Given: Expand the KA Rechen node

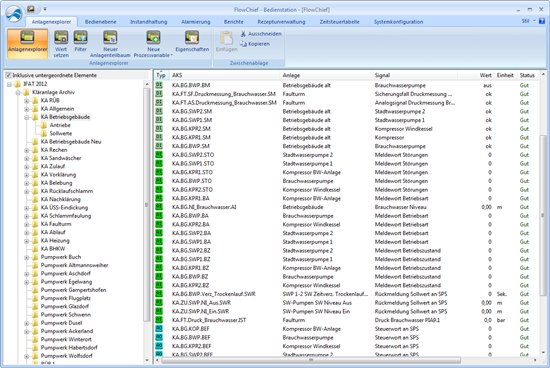Looking at the screenshot, I should pyautogui.click(x=27, y=150).
